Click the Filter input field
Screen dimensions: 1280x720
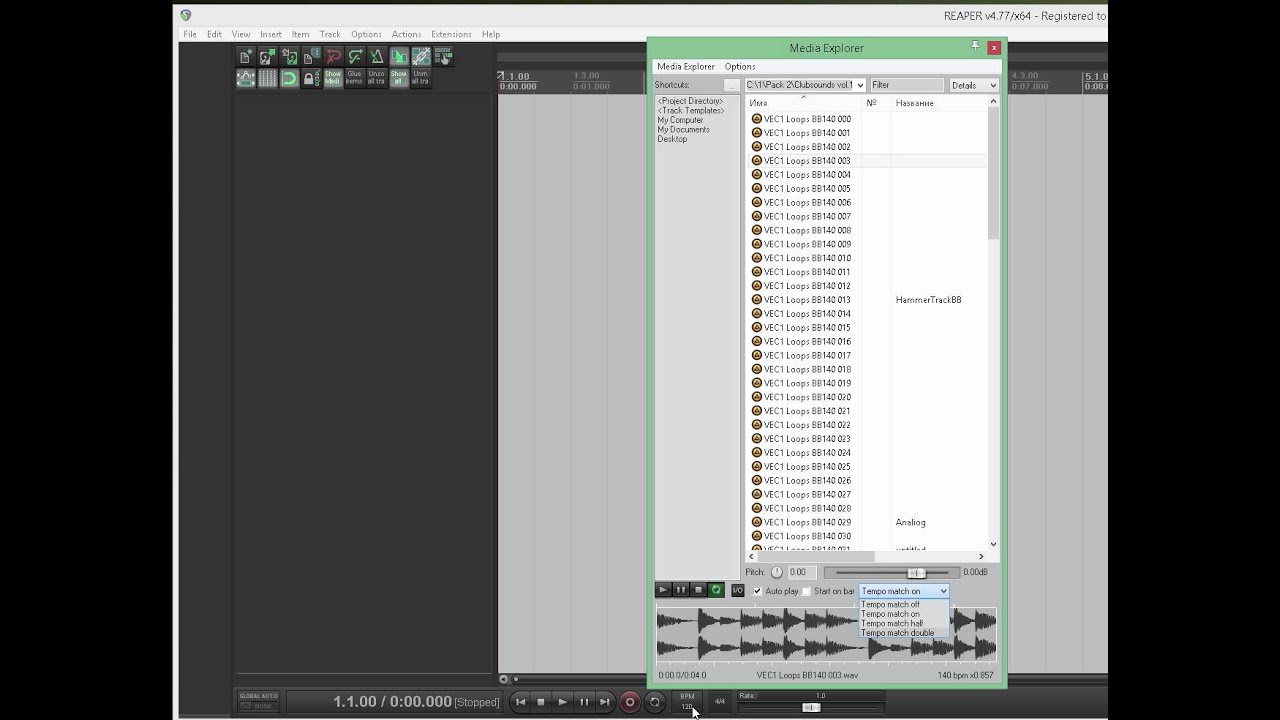click(x=906, y=85)
